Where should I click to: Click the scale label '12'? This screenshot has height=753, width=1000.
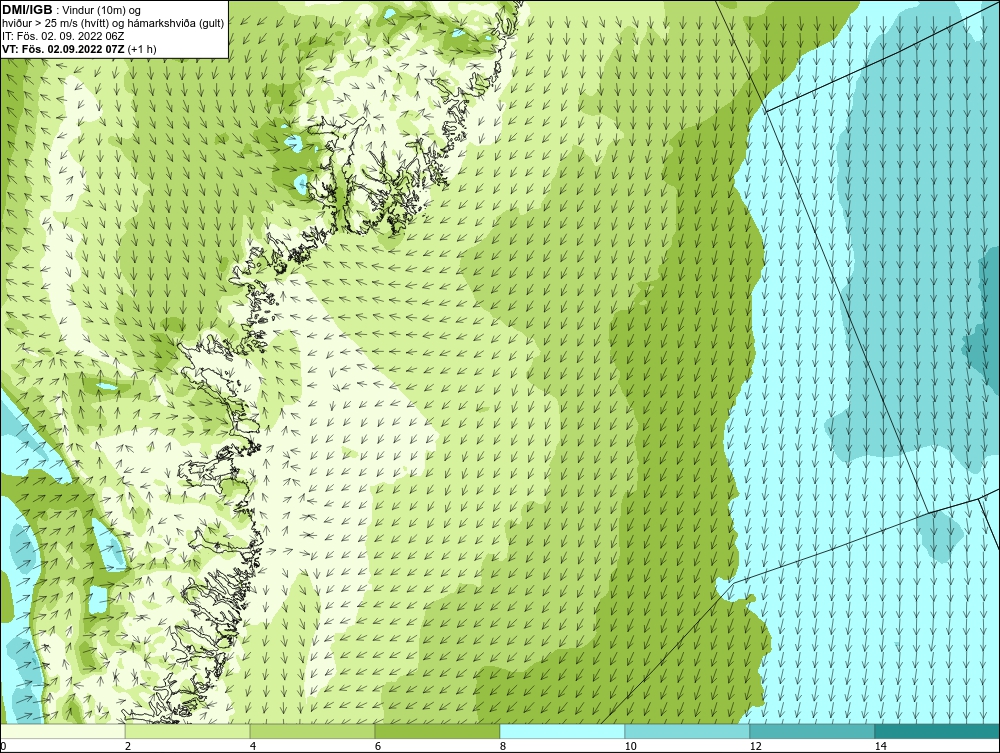coord(755,747)
